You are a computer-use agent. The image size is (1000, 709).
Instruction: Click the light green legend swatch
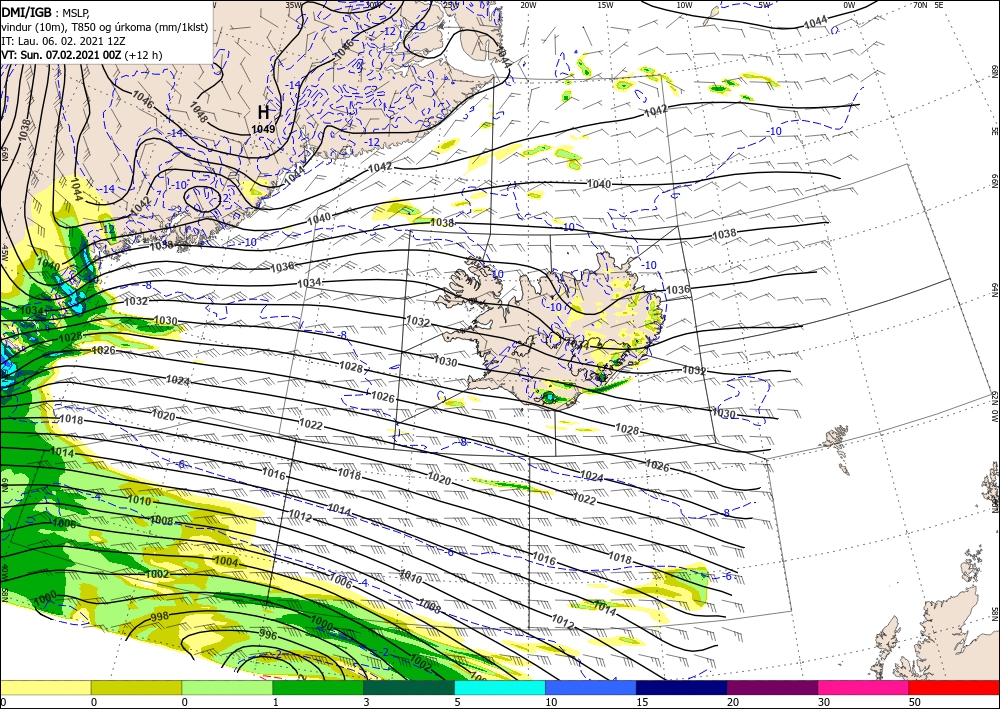(227, 687)
